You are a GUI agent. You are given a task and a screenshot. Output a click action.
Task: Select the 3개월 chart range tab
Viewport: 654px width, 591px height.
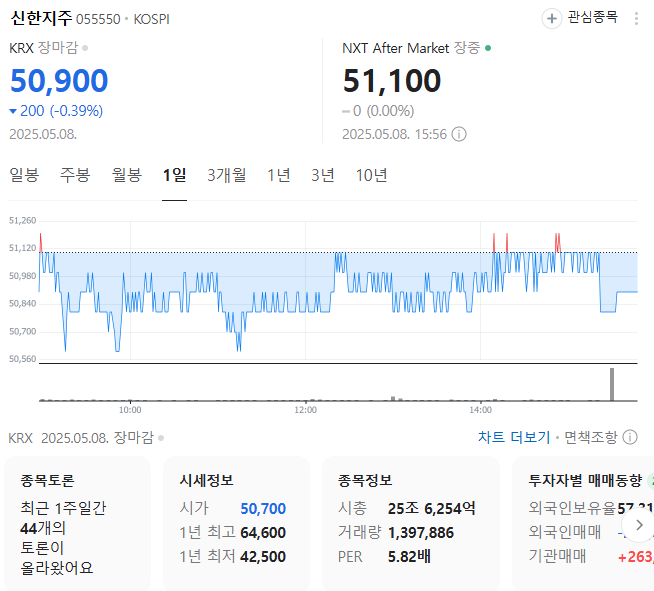click(x=226, y=175)
